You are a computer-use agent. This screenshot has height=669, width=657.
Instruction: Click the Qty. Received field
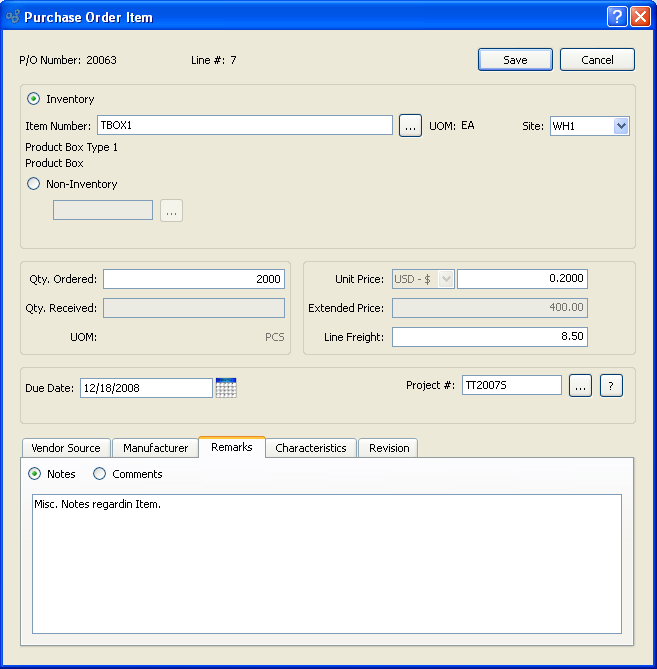tap(194, 308)
